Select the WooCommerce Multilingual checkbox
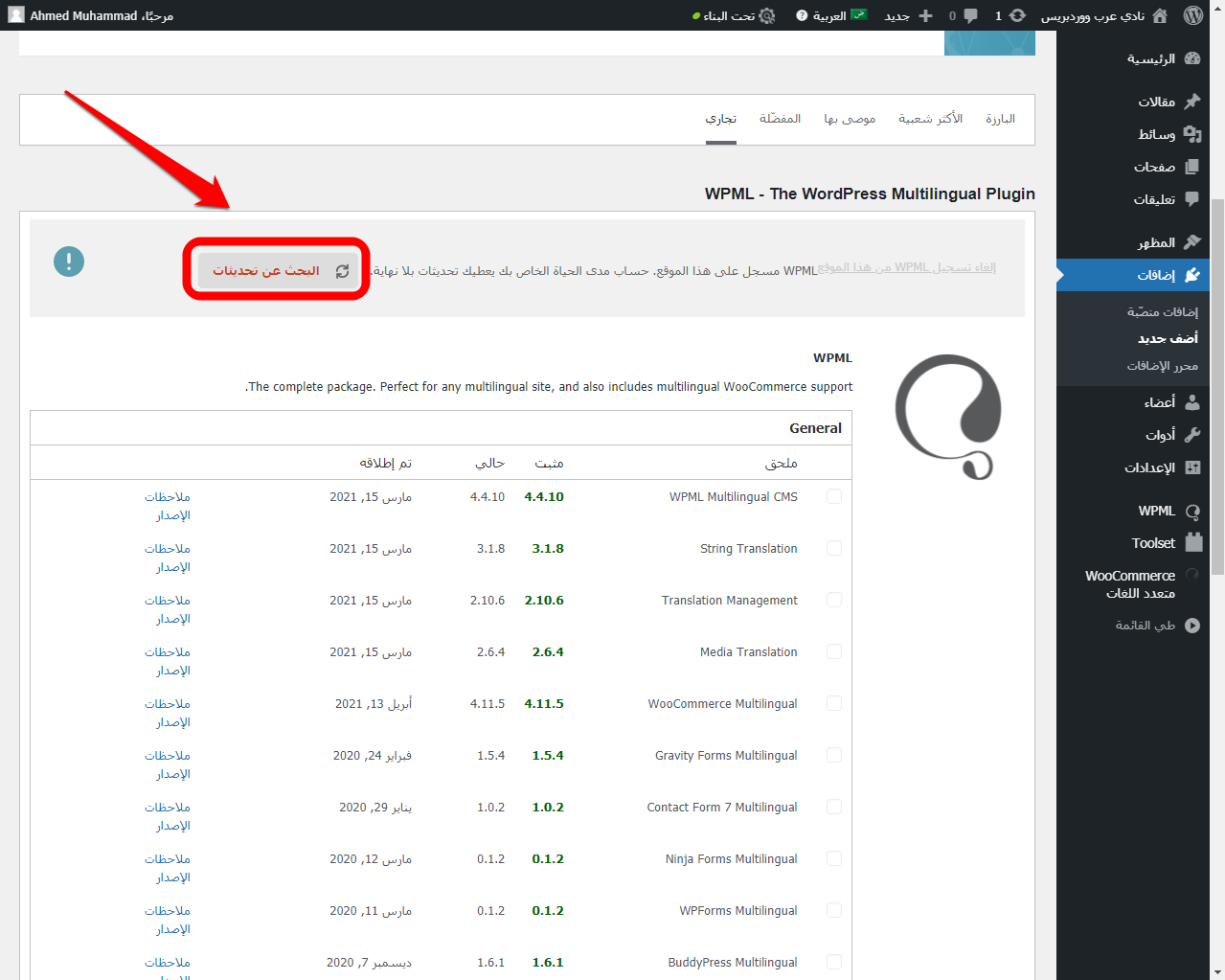The width and height of the screenshot is (1225, 980). [834, 703]
